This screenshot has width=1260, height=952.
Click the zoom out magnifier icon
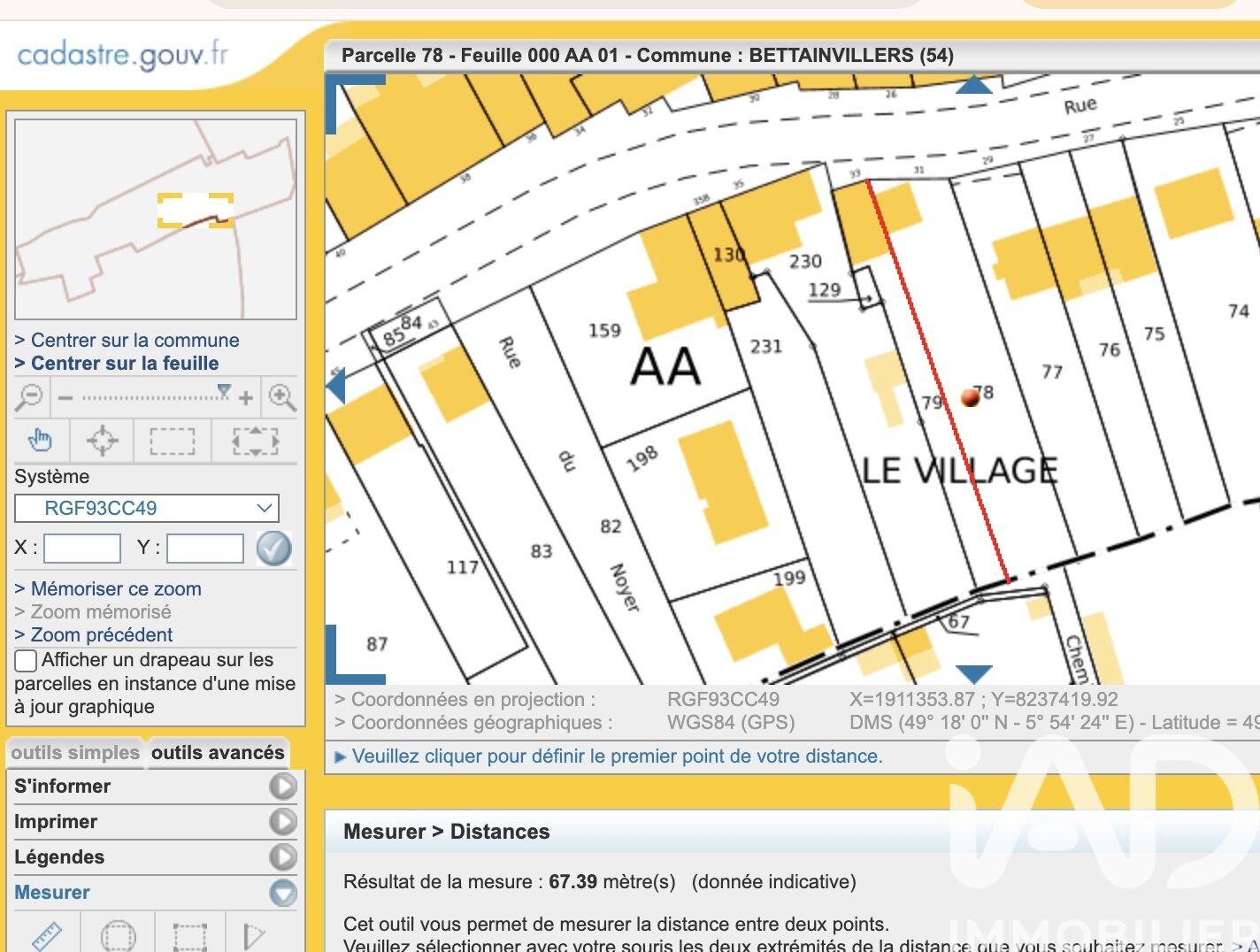29,397
